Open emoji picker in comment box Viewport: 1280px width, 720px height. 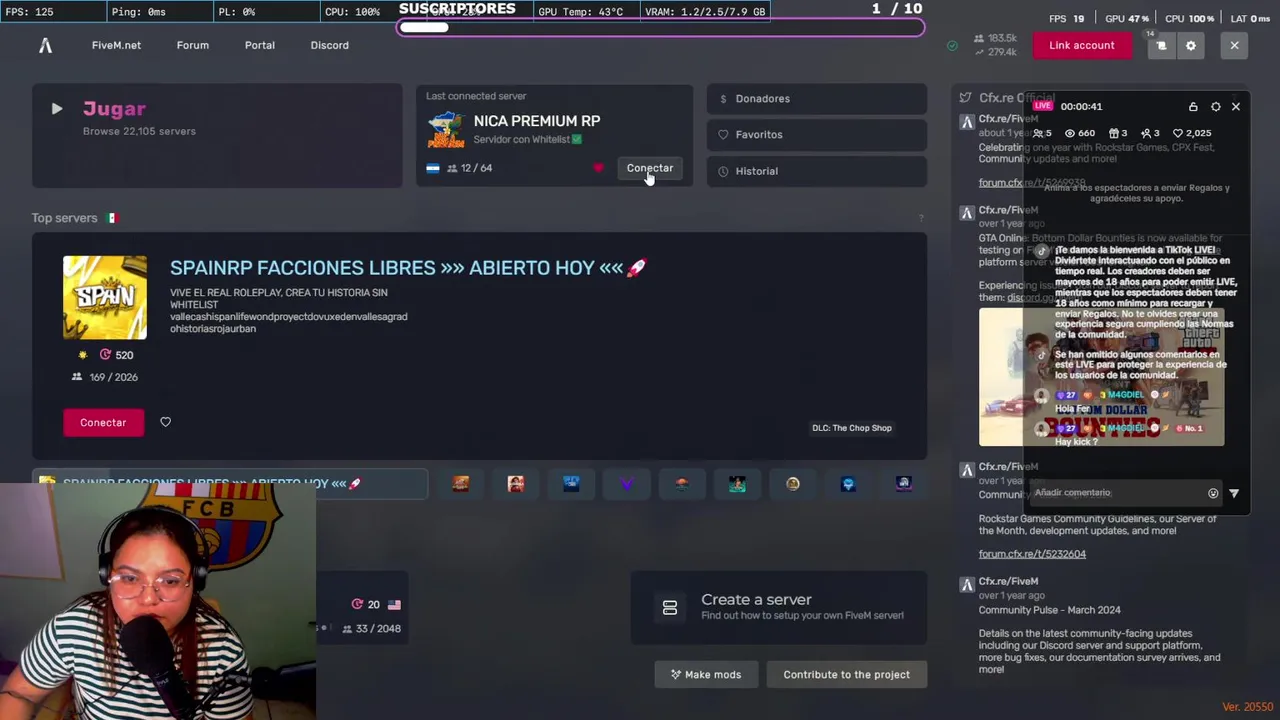click(x=1213, y=493)
